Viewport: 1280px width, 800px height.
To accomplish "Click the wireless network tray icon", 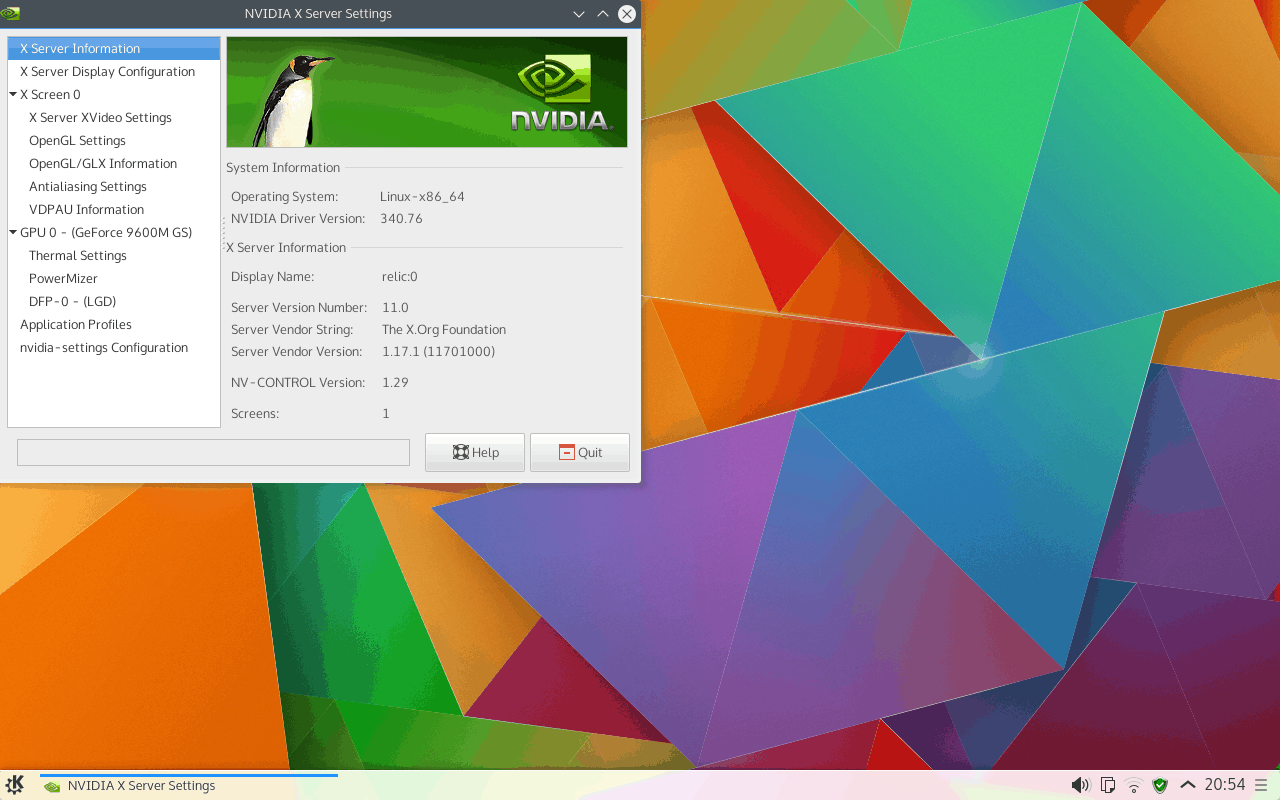I will (1134, 785).
